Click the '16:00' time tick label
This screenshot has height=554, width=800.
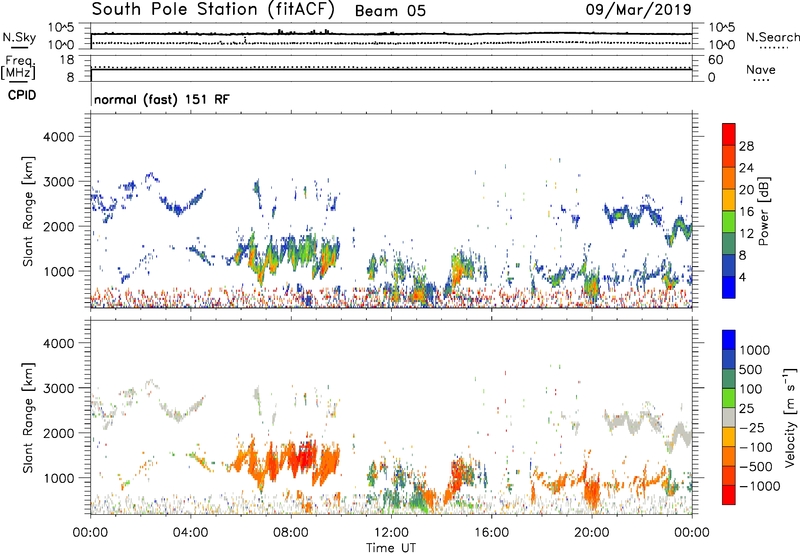[x=491, y=533]
